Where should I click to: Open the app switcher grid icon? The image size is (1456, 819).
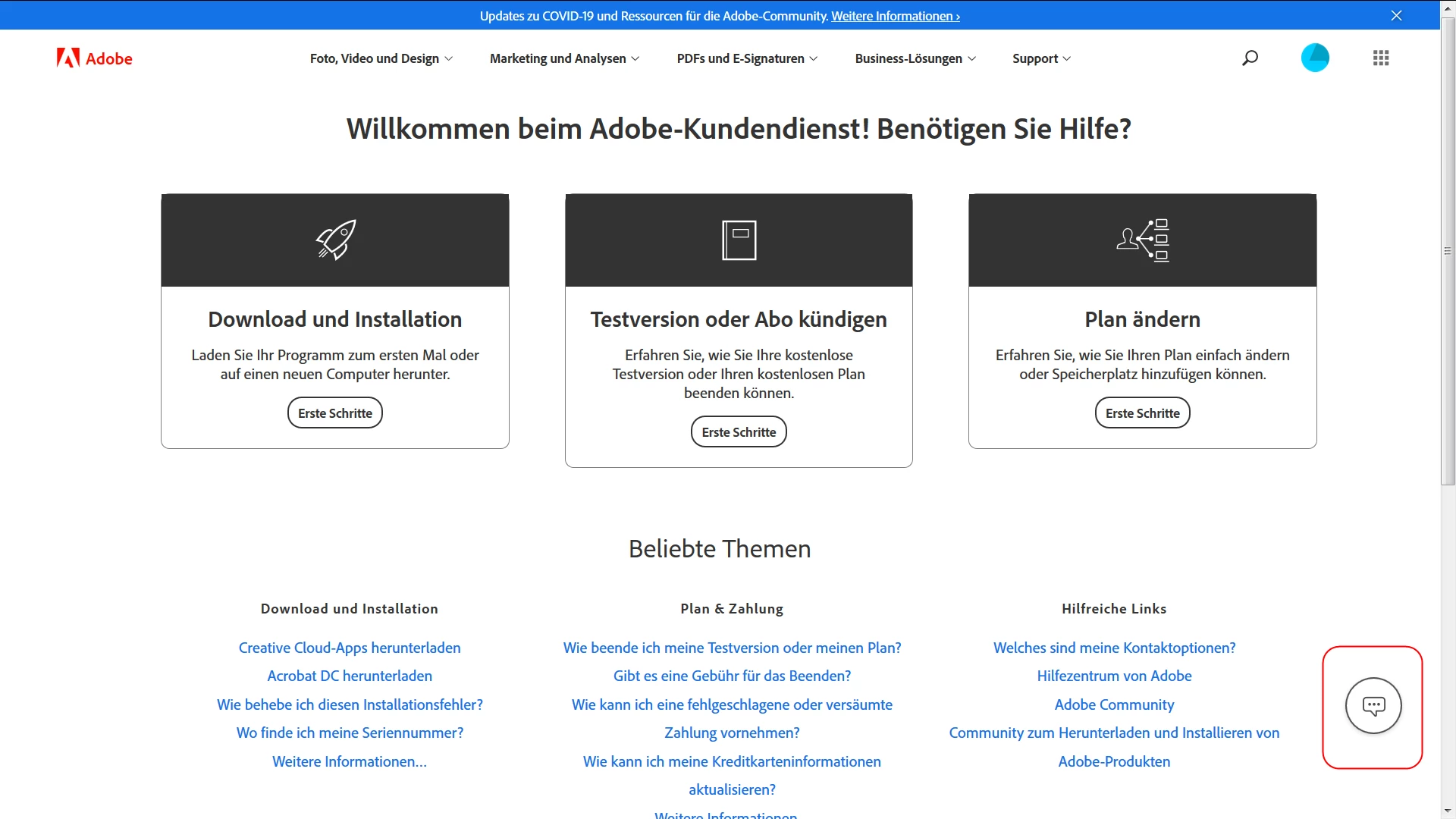coord(1381,58)
